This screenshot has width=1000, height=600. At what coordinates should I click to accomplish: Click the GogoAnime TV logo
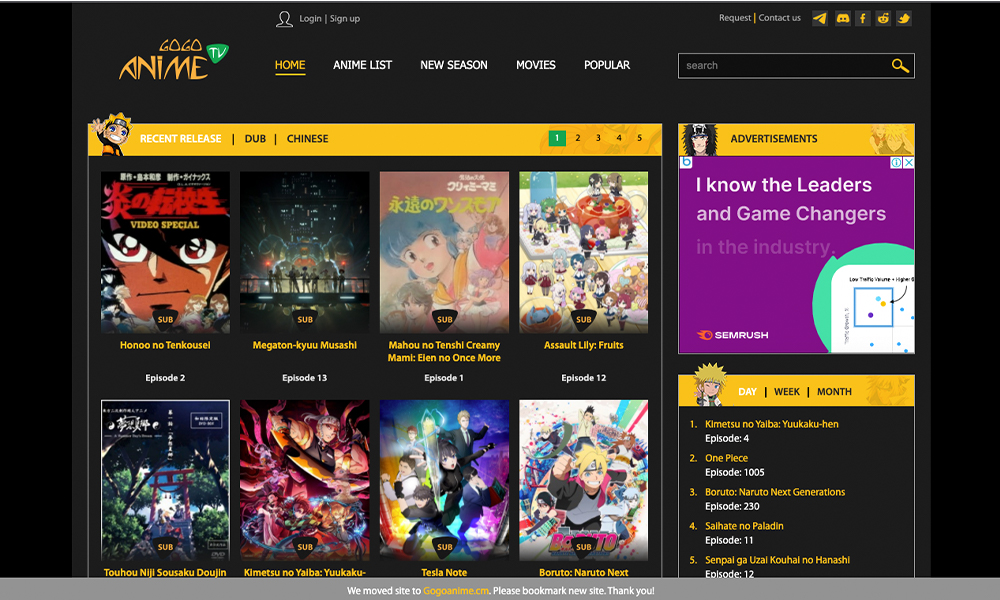coord(173,59)
